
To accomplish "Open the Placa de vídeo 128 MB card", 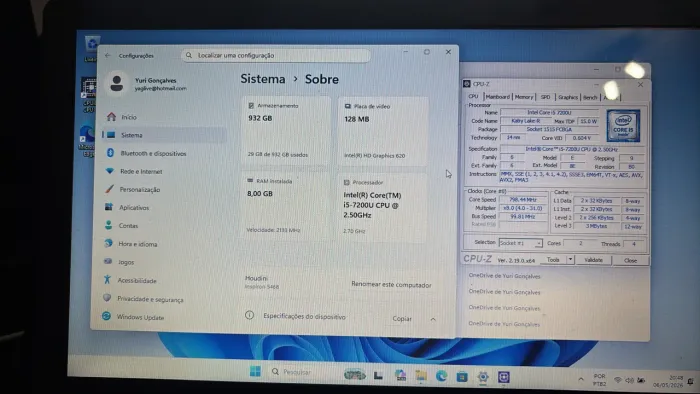I will point(383,132).
